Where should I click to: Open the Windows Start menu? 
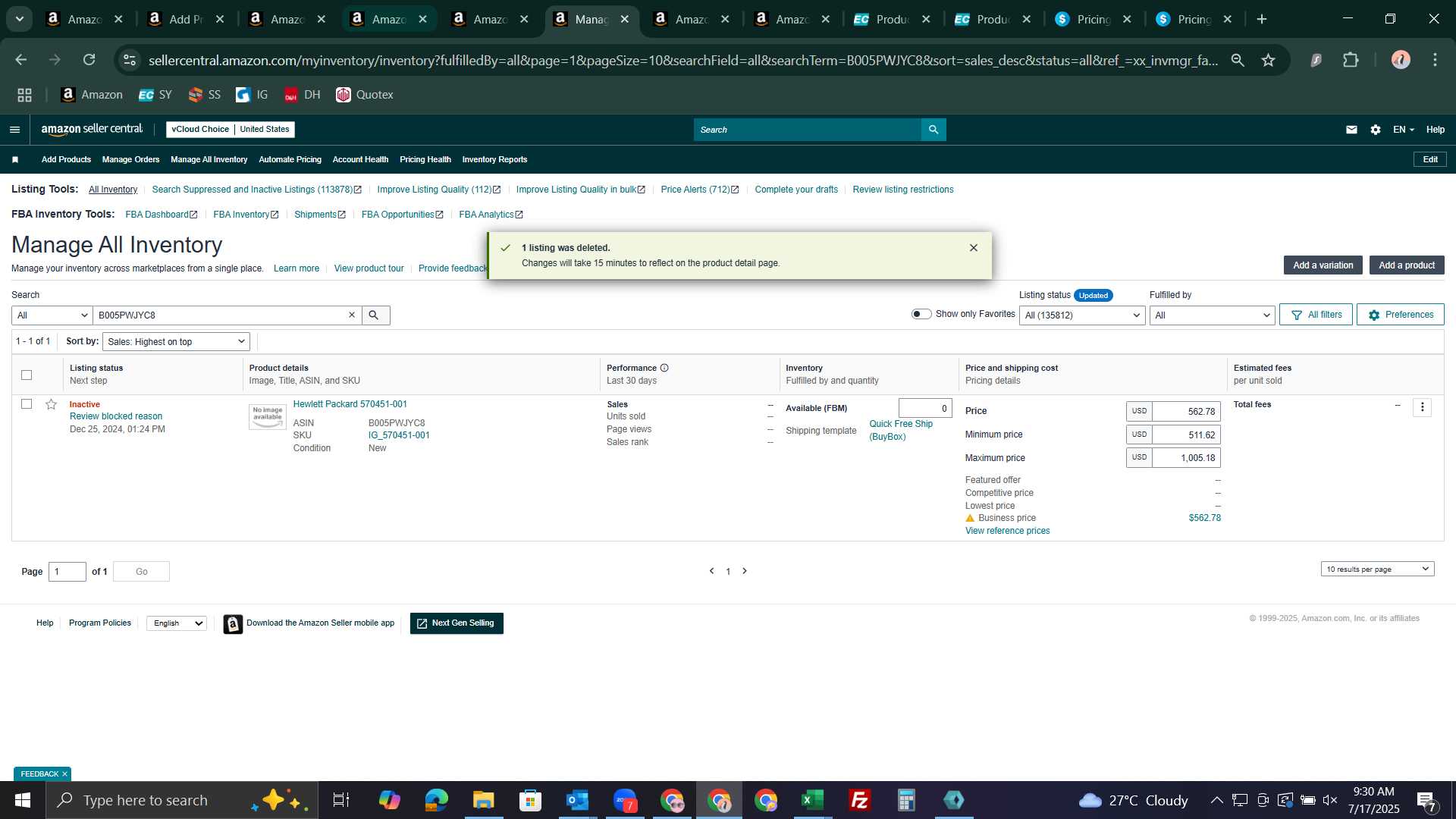[x=22, y=800]
